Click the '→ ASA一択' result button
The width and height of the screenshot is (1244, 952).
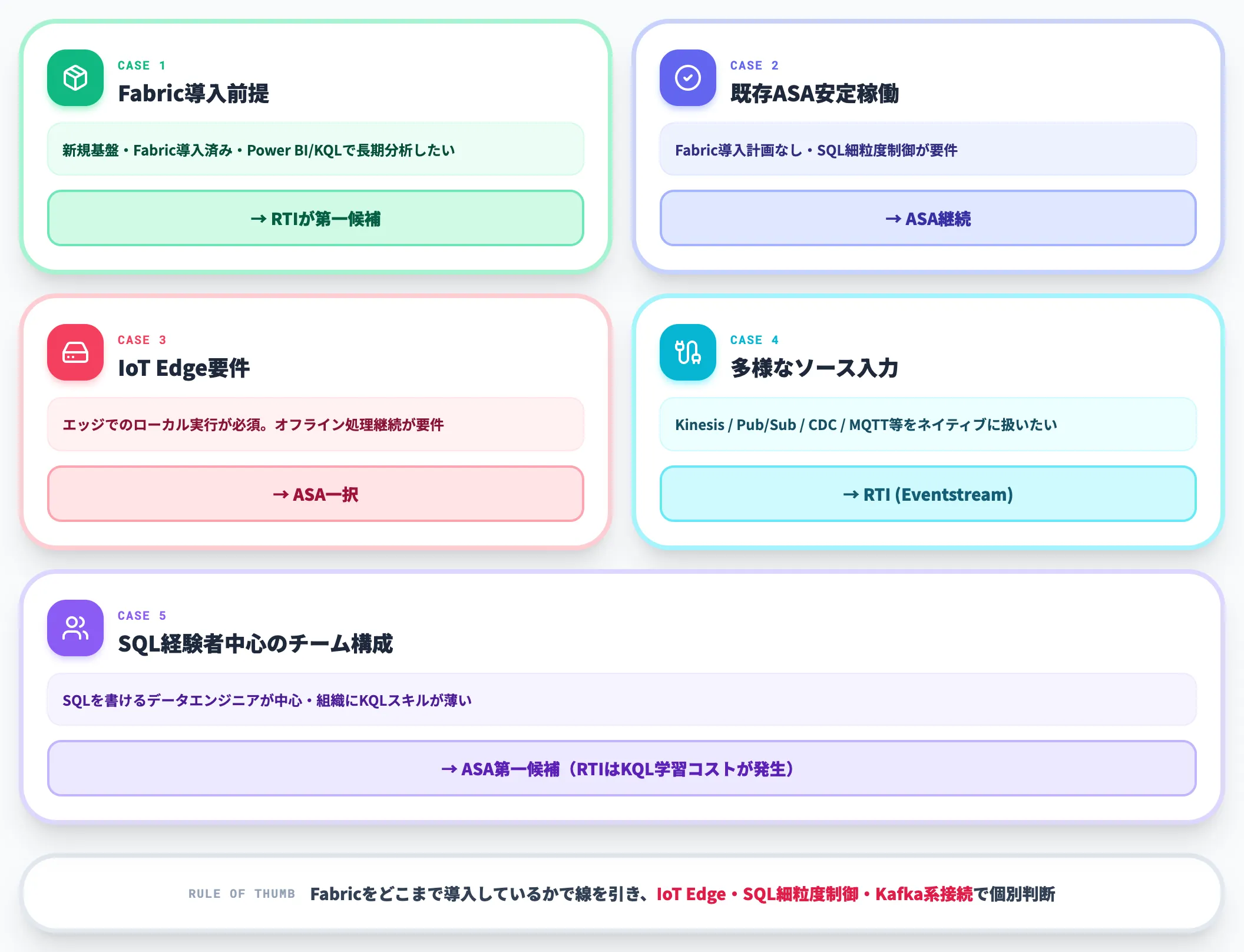pyautogui.click(x=316, y=494)
